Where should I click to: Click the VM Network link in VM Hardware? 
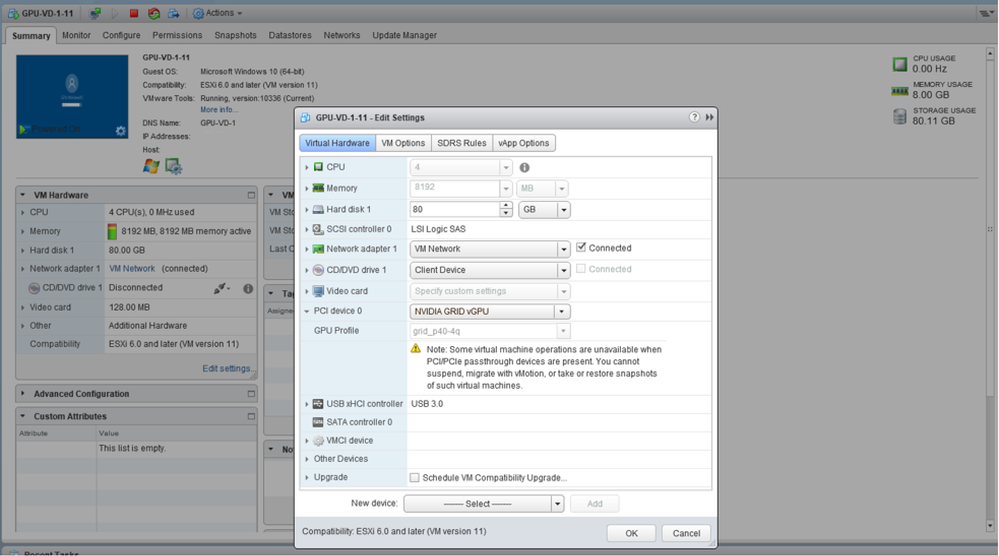[131, 269]
